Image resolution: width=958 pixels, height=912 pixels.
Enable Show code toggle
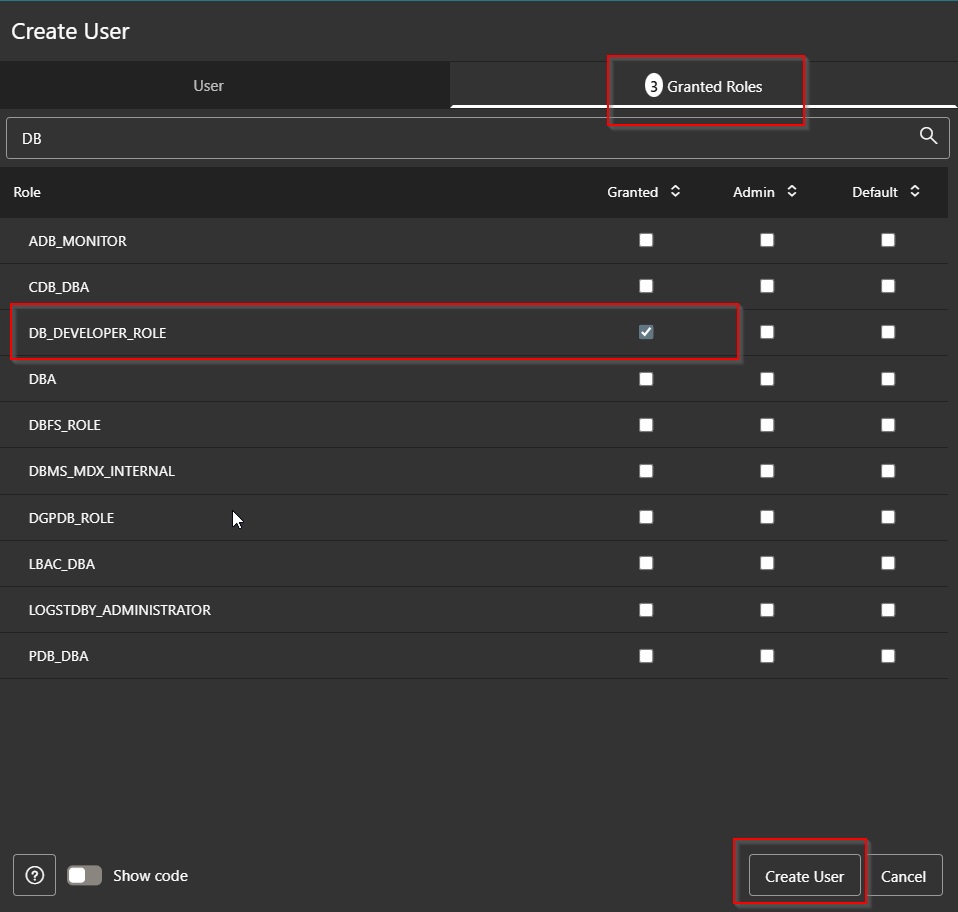(x=84, y=875)
